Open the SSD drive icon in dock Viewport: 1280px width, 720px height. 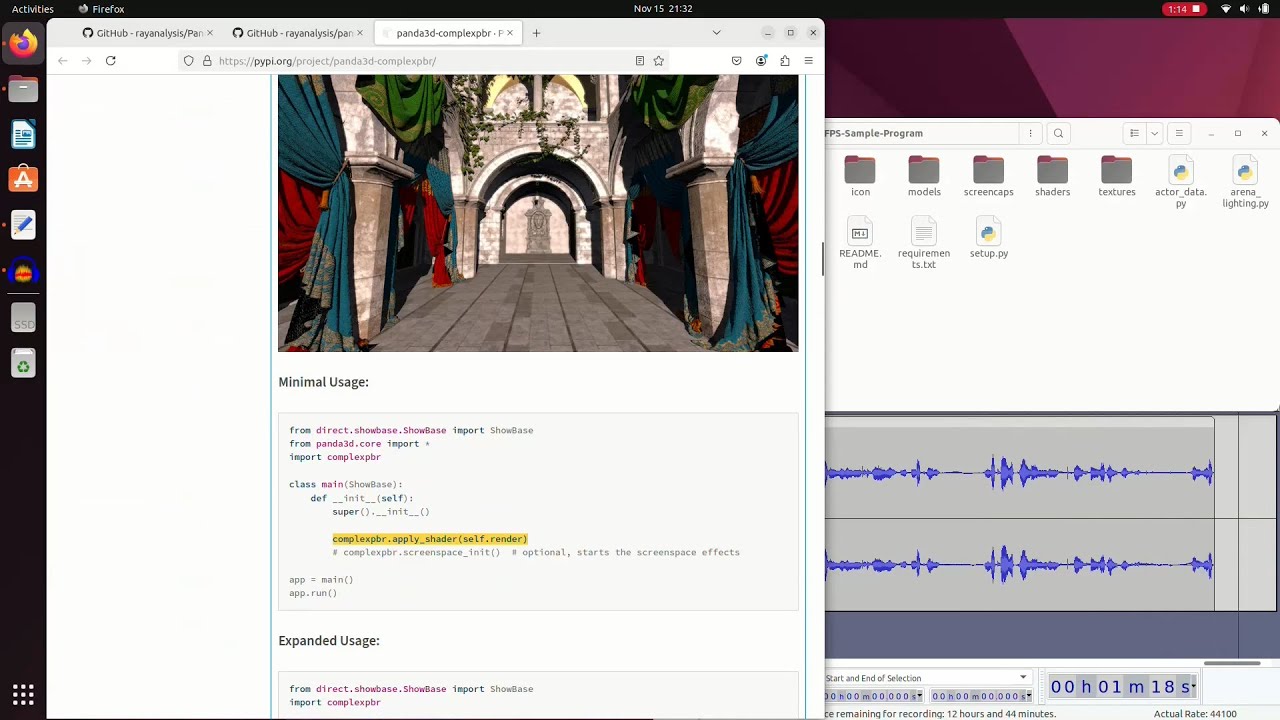(23, 318)
